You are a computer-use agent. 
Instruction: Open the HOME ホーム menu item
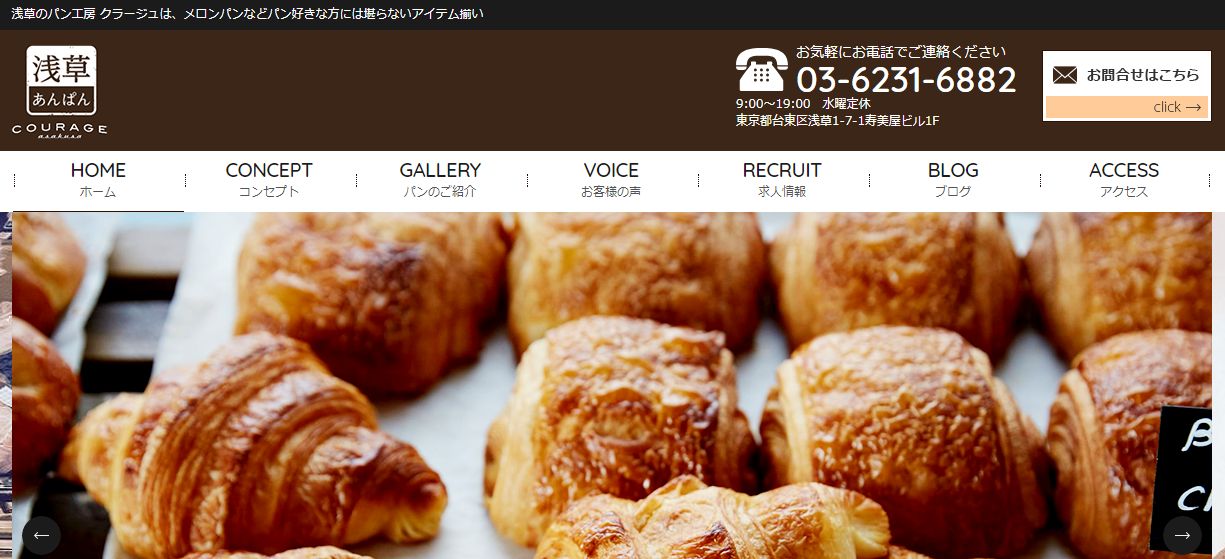click(x=98, y=181)
